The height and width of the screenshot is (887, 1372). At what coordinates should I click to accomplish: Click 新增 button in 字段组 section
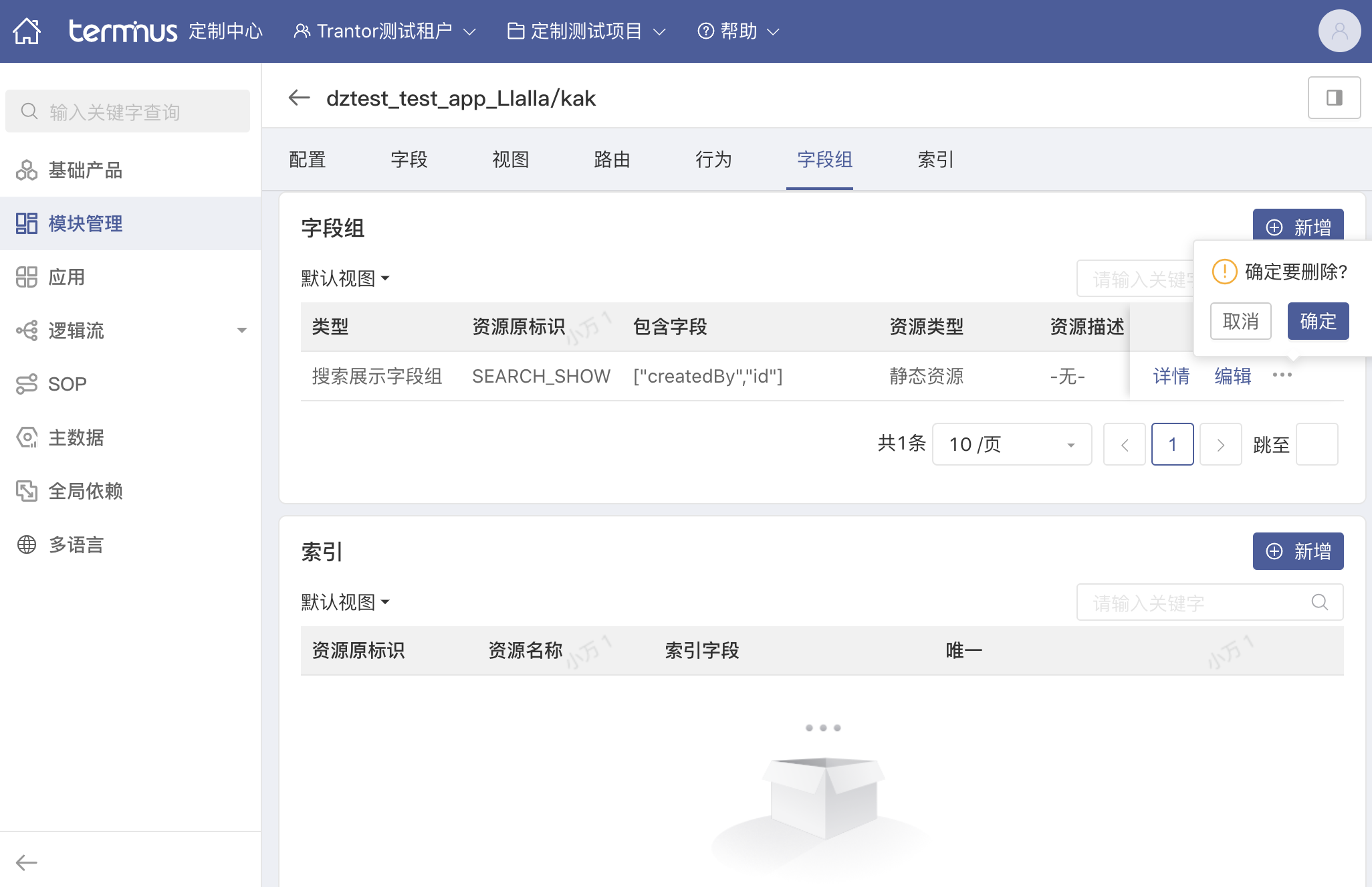point(1298,226)
